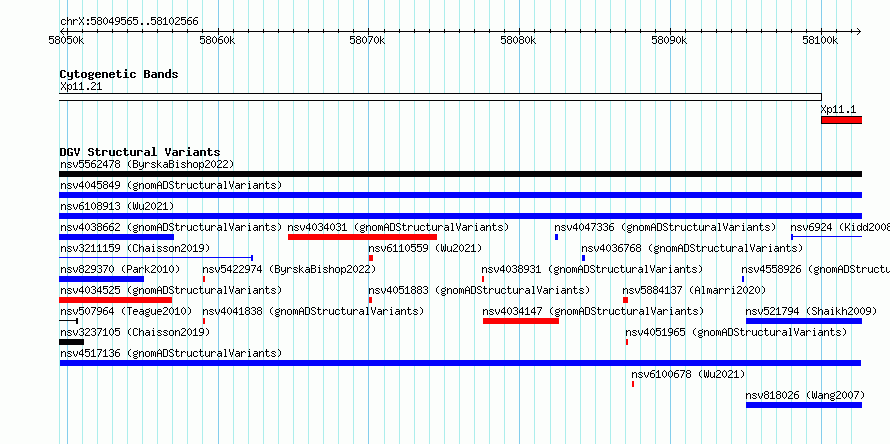Click the red nsv4034031 bar

coord(362,237)
